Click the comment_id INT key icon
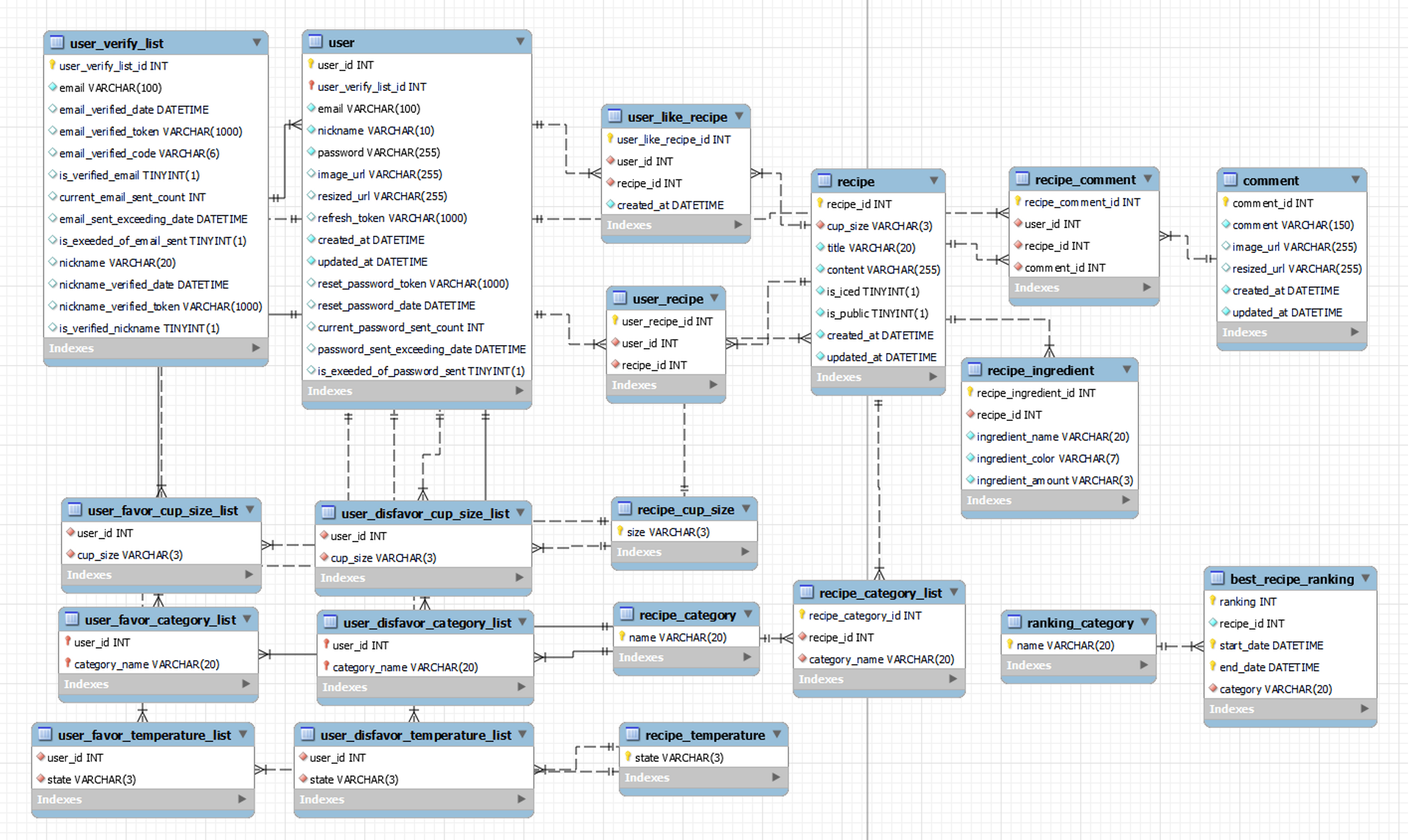Image resolution: width=1408 pixels, height=840 pixels. [1225, 202]
